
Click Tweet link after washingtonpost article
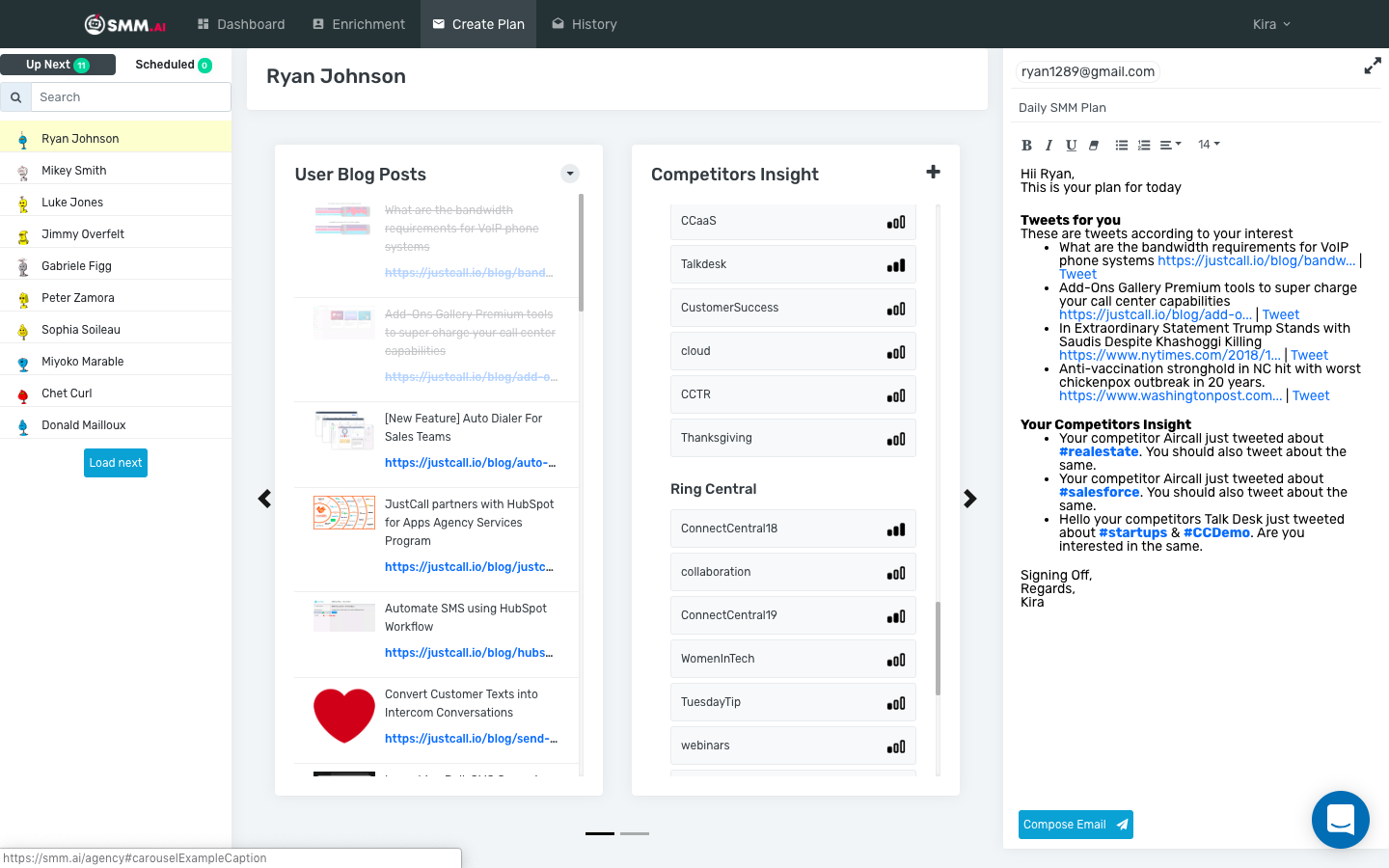[x=1311, y=395]
